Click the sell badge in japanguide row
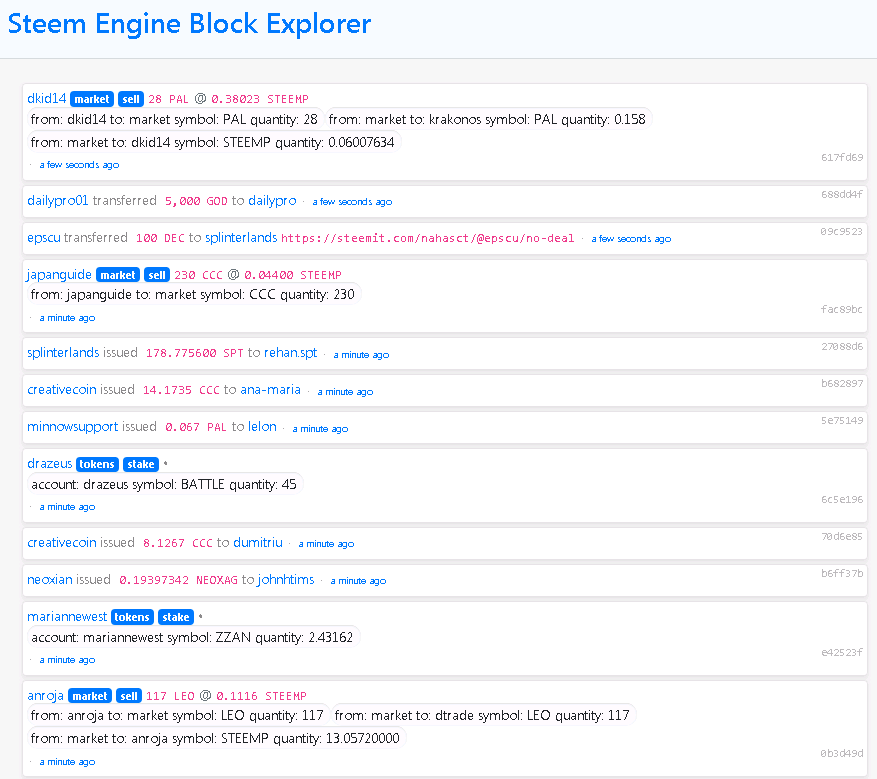This screenshot has height=779, width=877. [157, 275]
